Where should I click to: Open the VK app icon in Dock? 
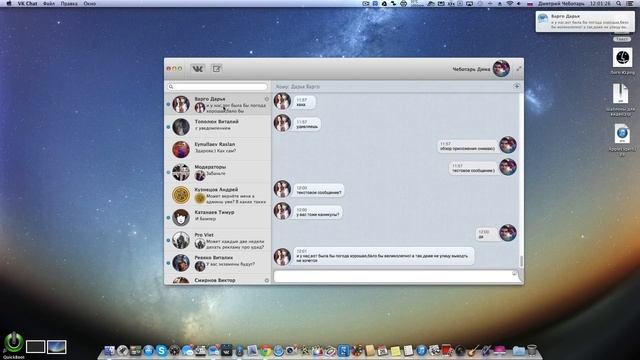pos(227,350)
